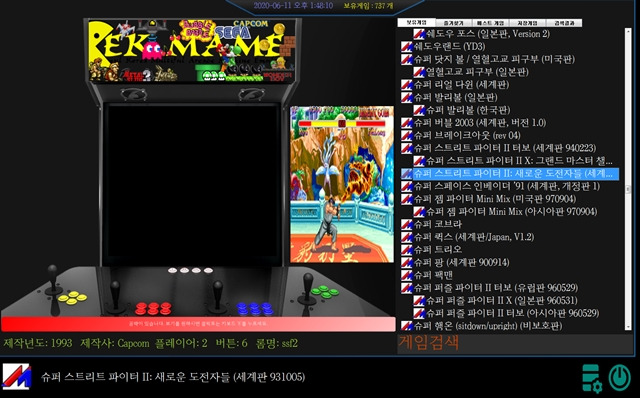Click the teal power button icon
The image size is (640, 398).
tap(620, 377)
